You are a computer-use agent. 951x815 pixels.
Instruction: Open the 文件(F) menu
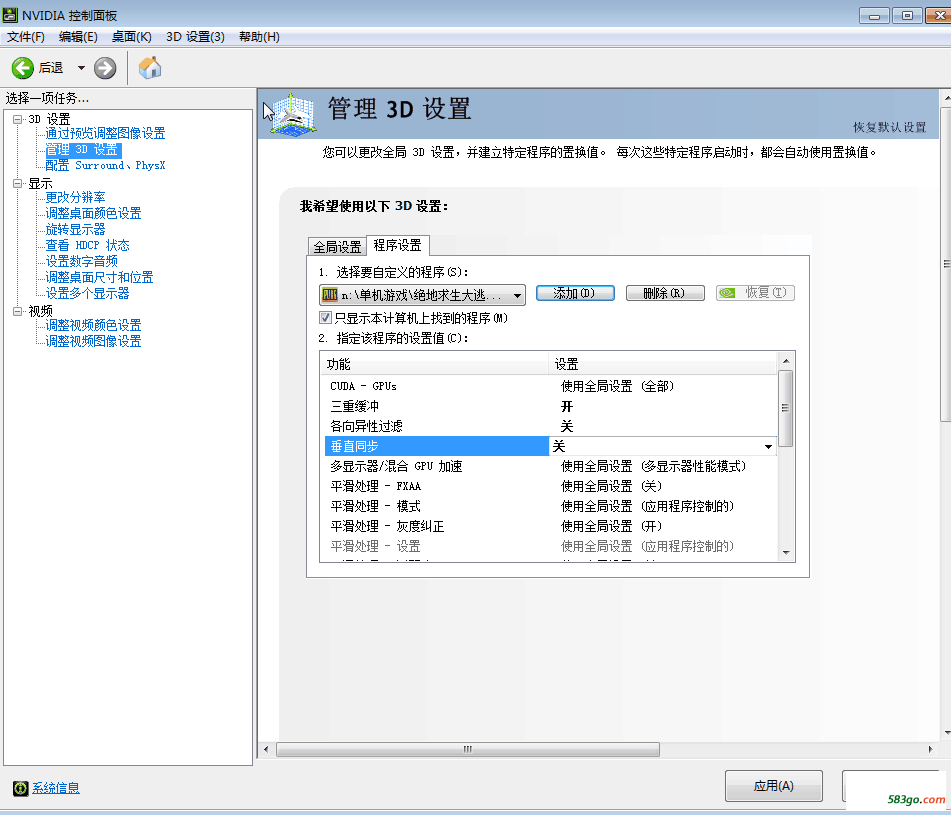point(25,37)
